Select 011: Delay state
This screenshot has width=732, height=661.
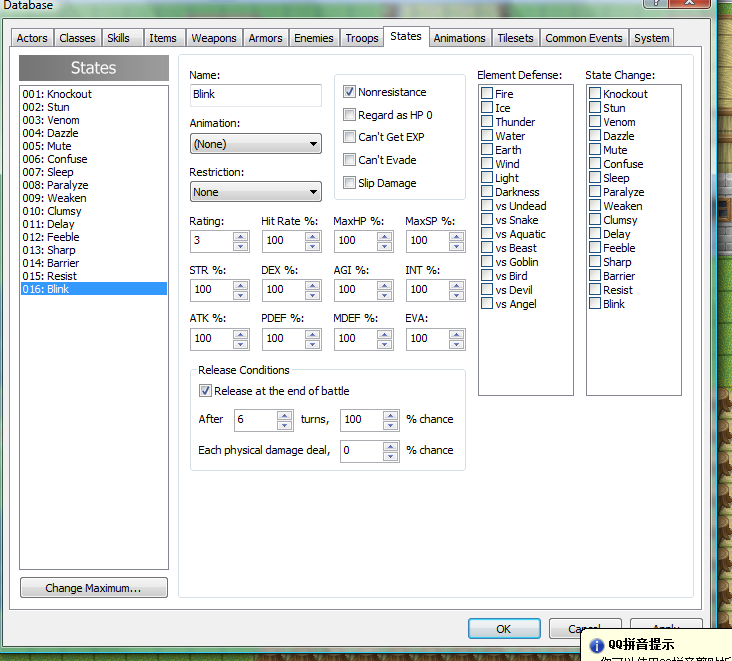(x=93, y=224)
